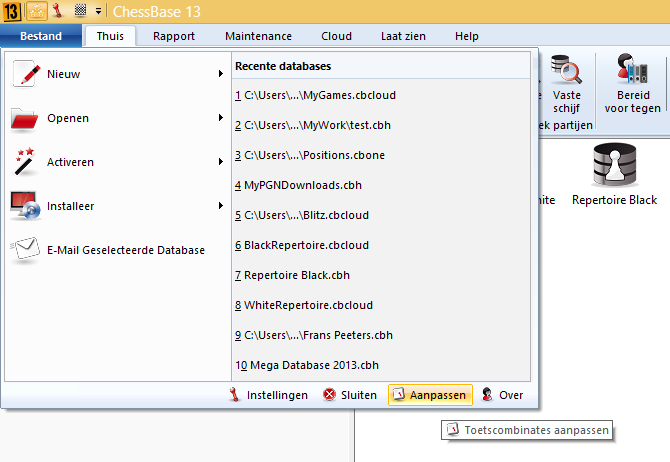
Task: Click the Vaste schijf label
Action: pyautogui.click(x=567, y=102)
